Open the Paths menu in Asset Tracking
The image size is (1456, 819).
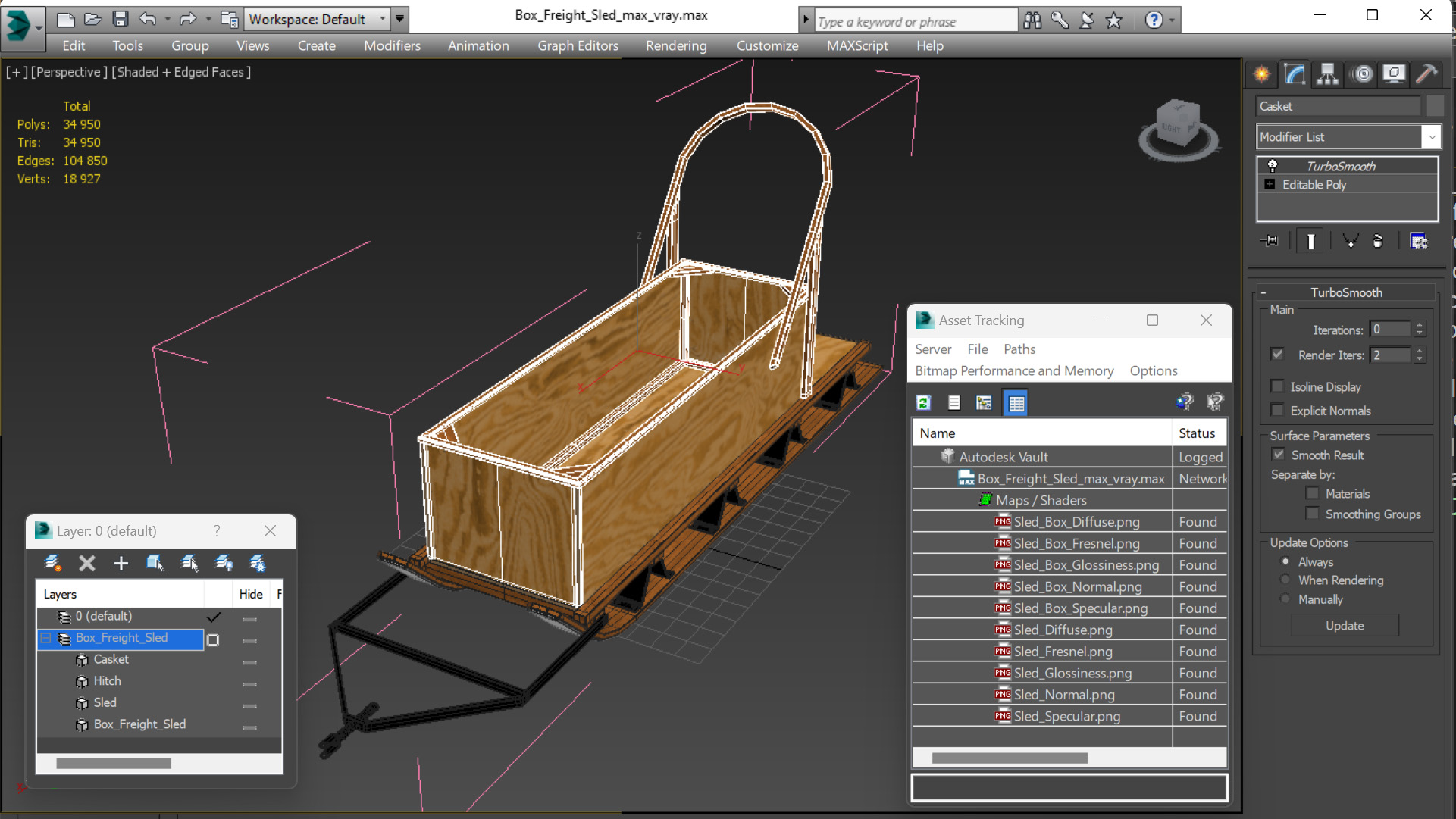pyautogui.click(x=1019, y=349)
